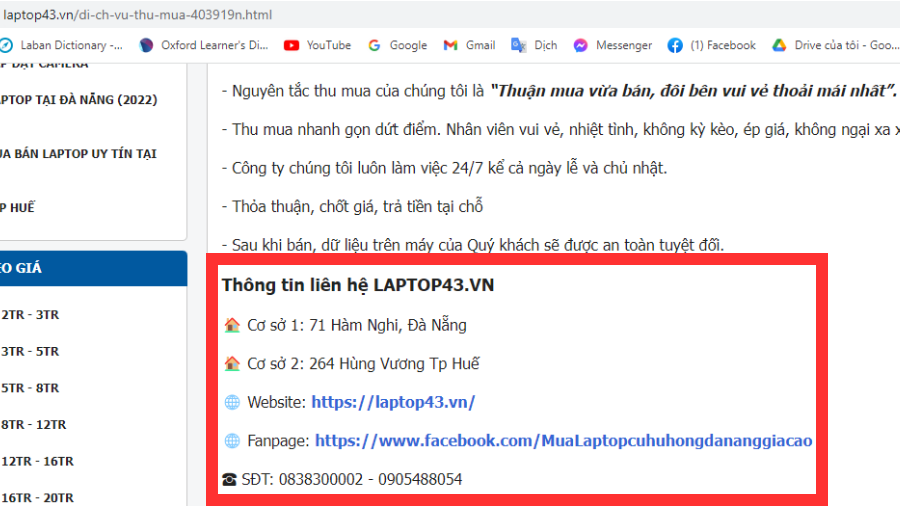The height and width of the screenshot is (506, 900).
Task: Open sidebar article BÁN LAPTOP UY TÍN TẠI
Action: click(x=78, y=154)
